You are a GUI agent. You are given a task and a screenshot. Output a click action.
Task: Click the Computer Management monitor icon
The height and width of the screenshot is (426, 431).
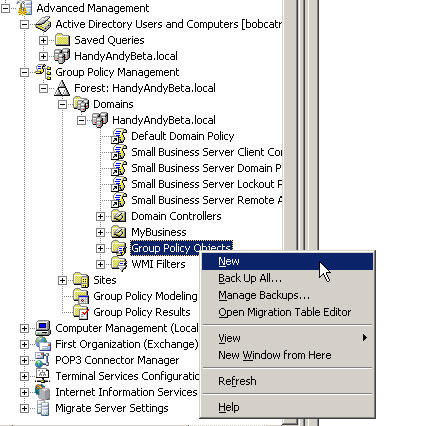43,328
